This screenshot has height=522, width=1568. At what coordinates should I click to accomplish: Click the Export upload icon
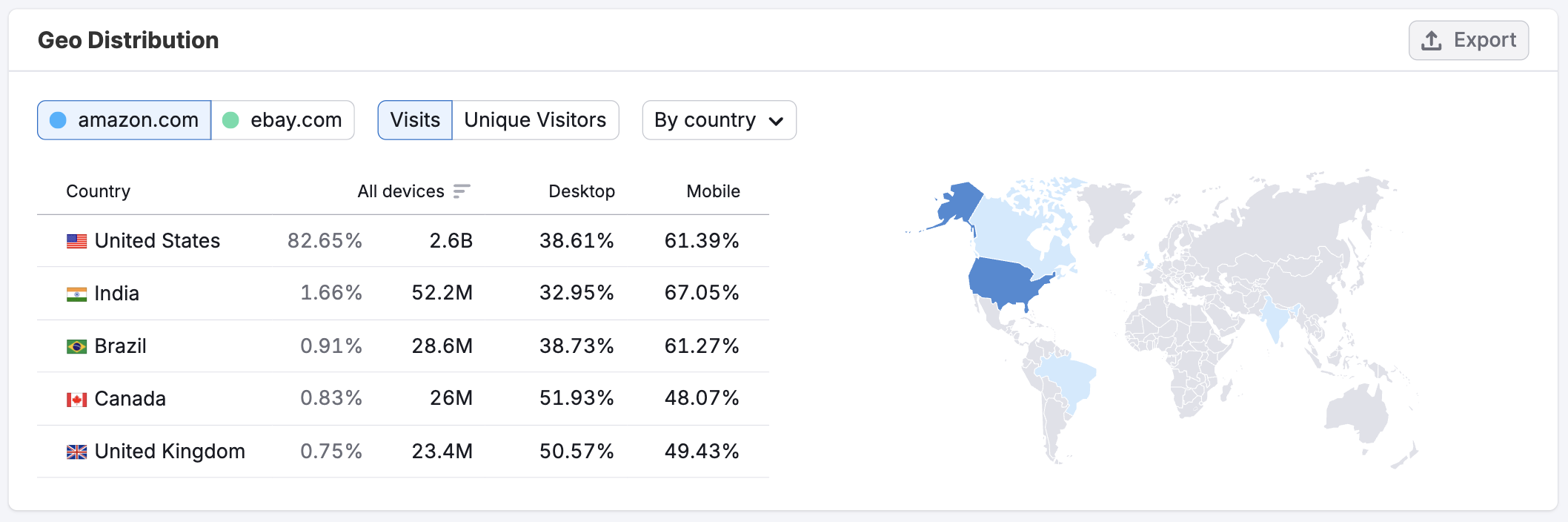click(x=1430, y=40)
